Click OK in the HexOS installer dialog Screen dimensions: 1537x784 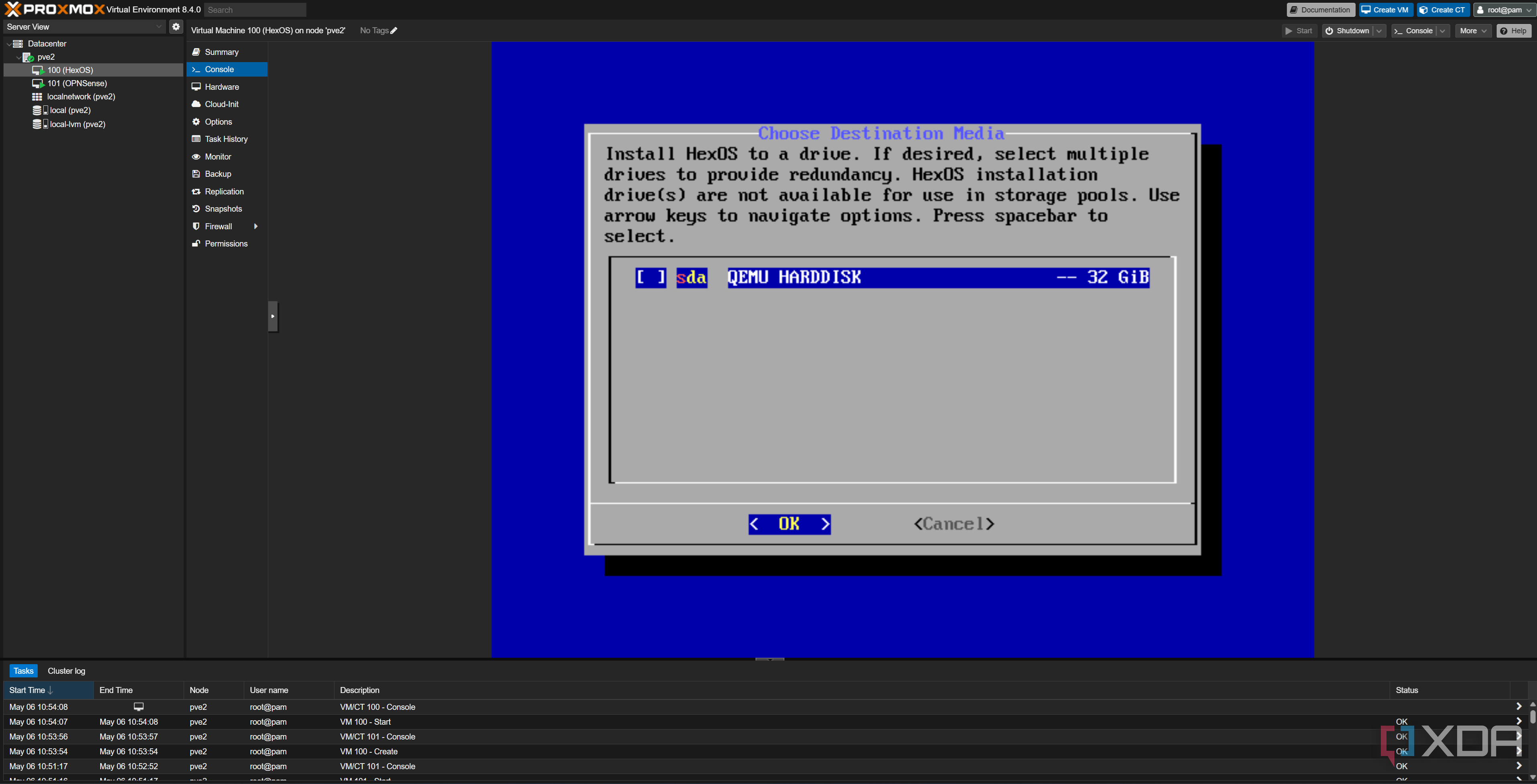pos(790,524)
